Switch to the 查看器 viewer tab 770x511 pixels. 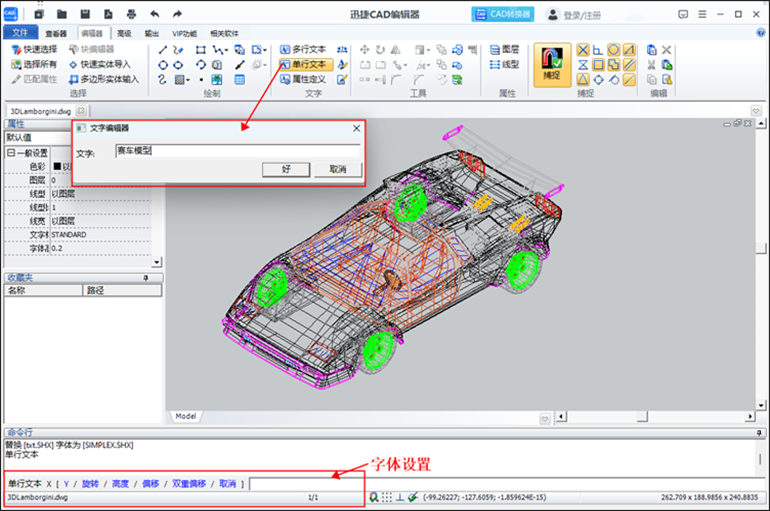coord(56,33)
